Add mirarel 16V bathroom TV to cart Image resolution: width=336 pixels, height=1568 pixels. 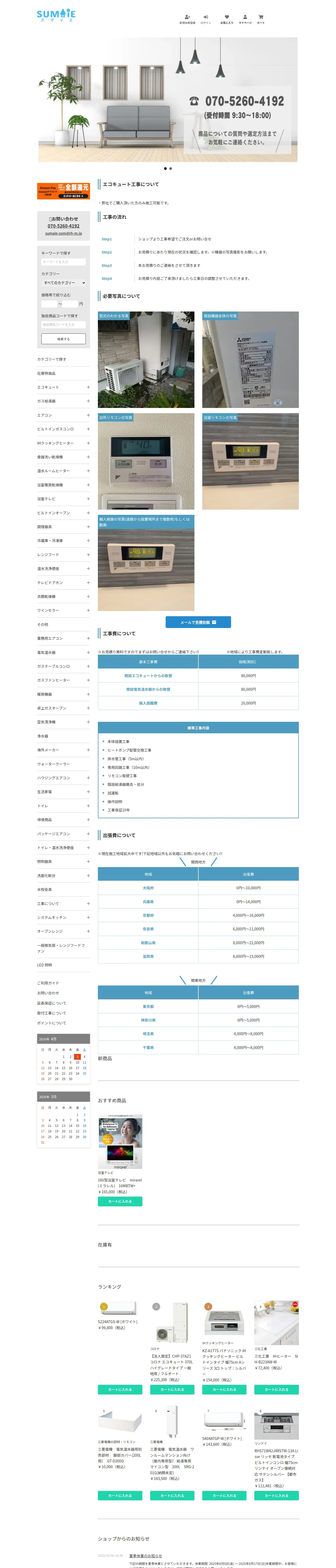[120, 1202]
